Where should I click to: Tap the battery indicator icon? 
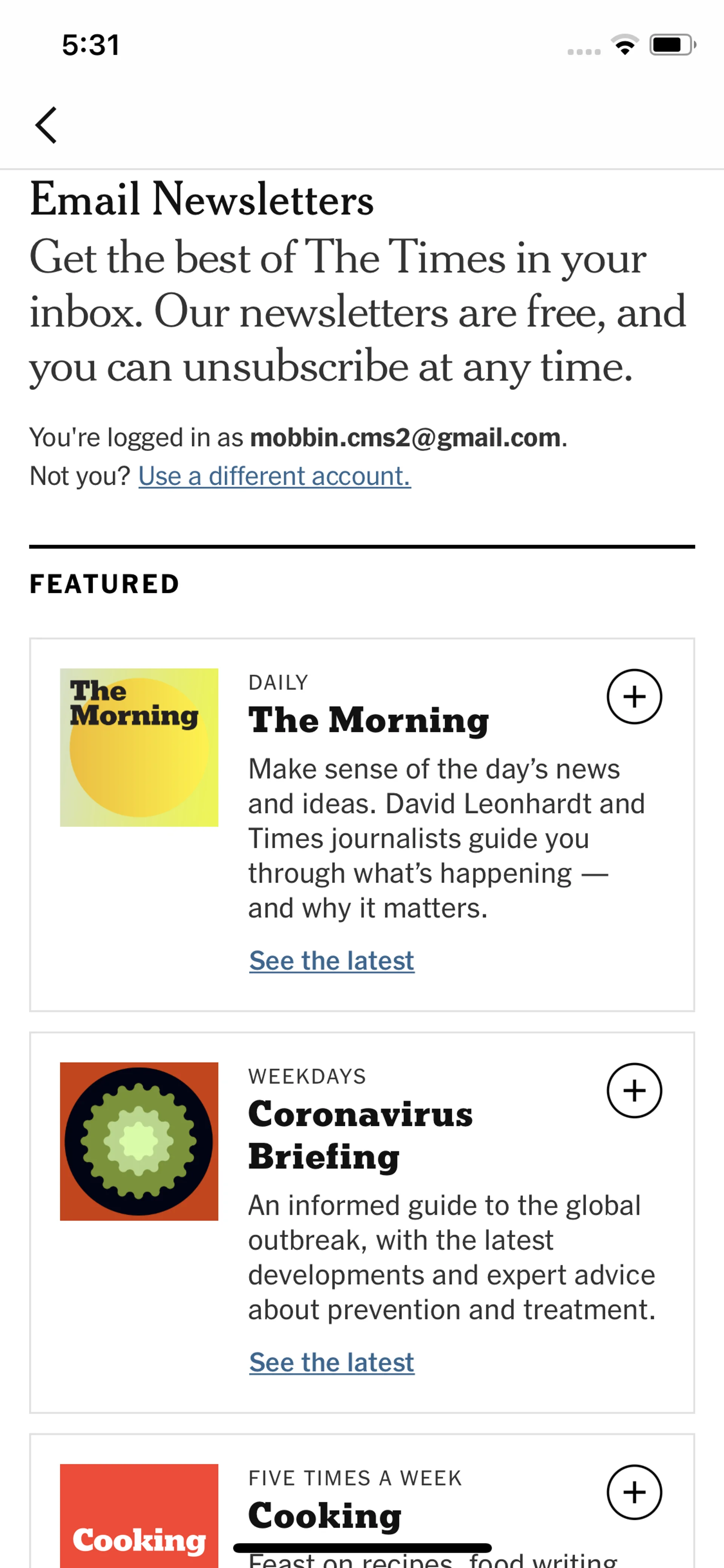(672, 45)
